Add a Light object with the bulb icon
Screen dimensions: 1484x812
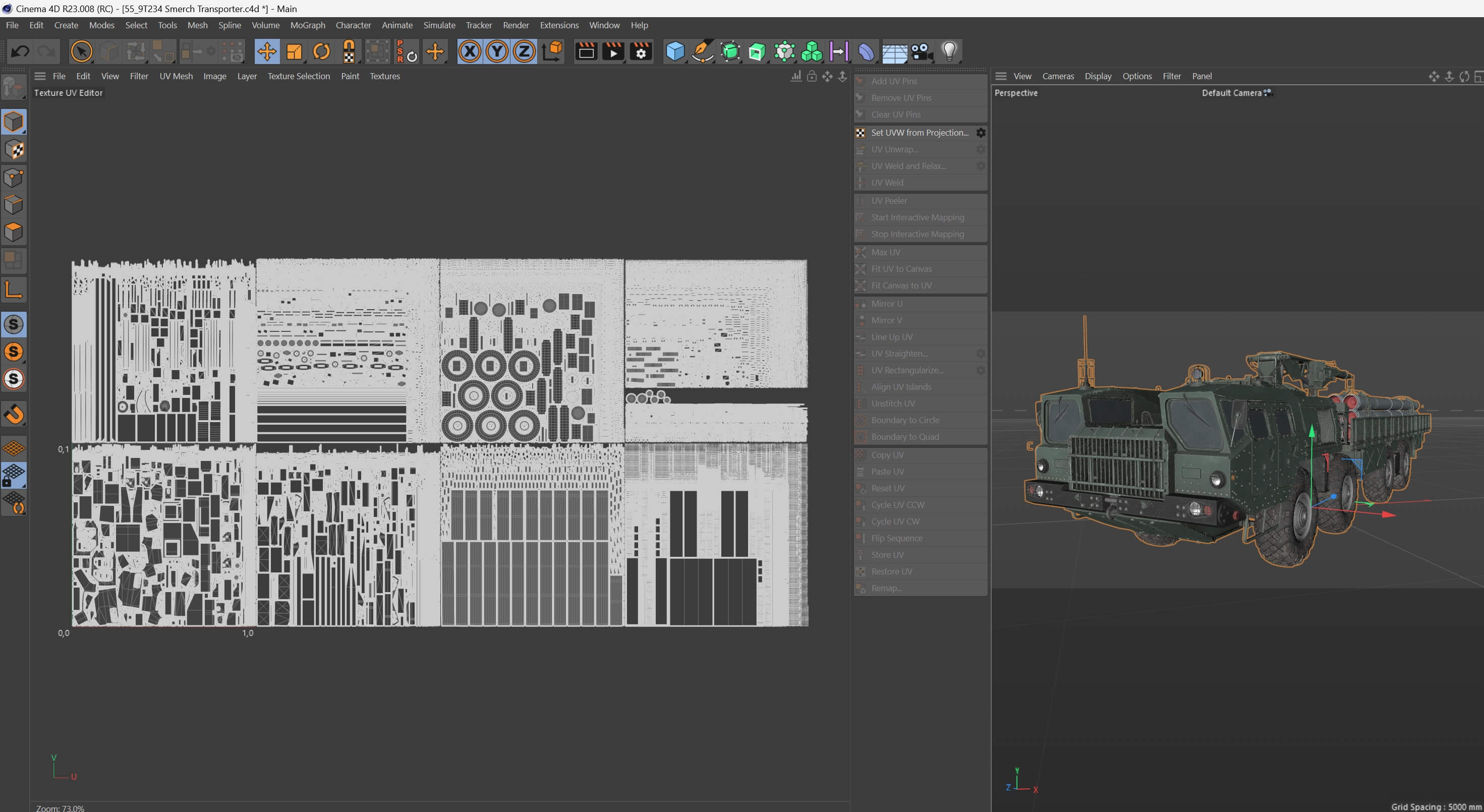click(x=949, y=52)
